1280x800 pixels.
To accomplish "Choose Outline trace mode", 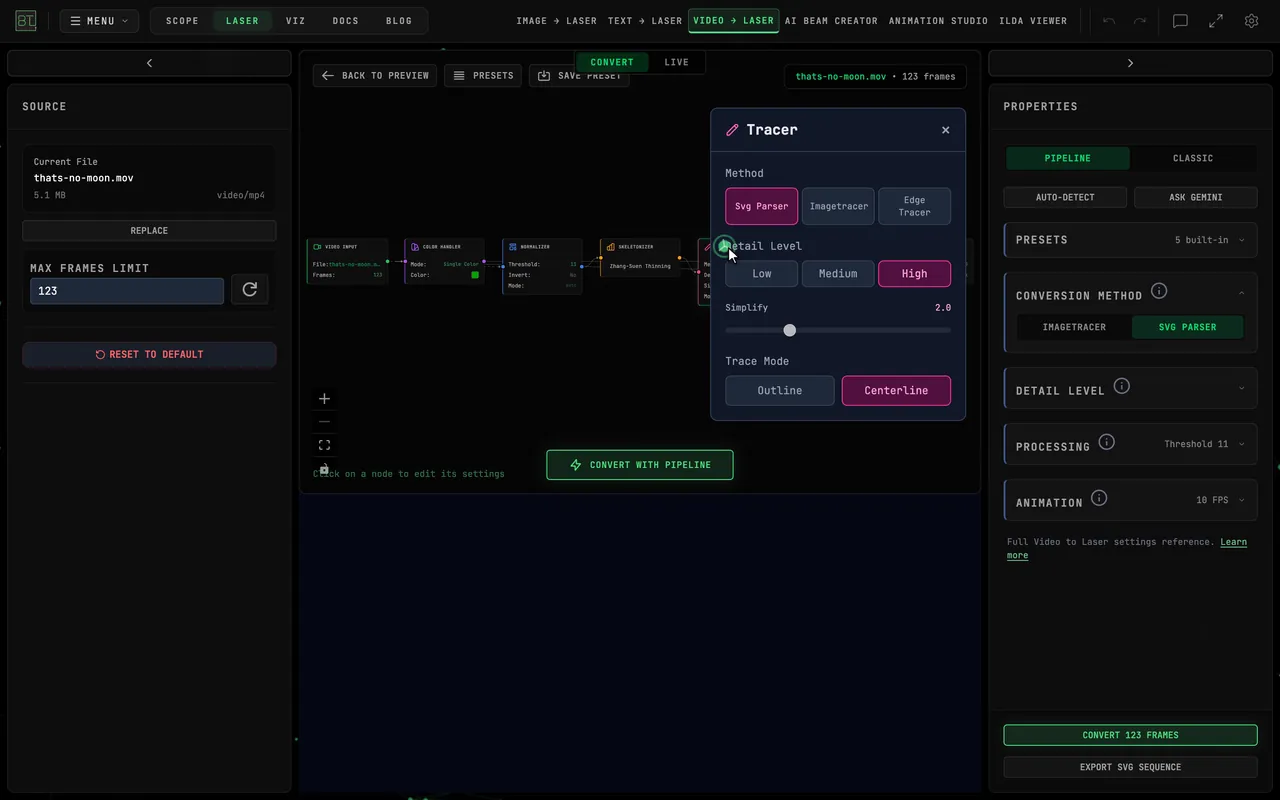I will (780, 391).
